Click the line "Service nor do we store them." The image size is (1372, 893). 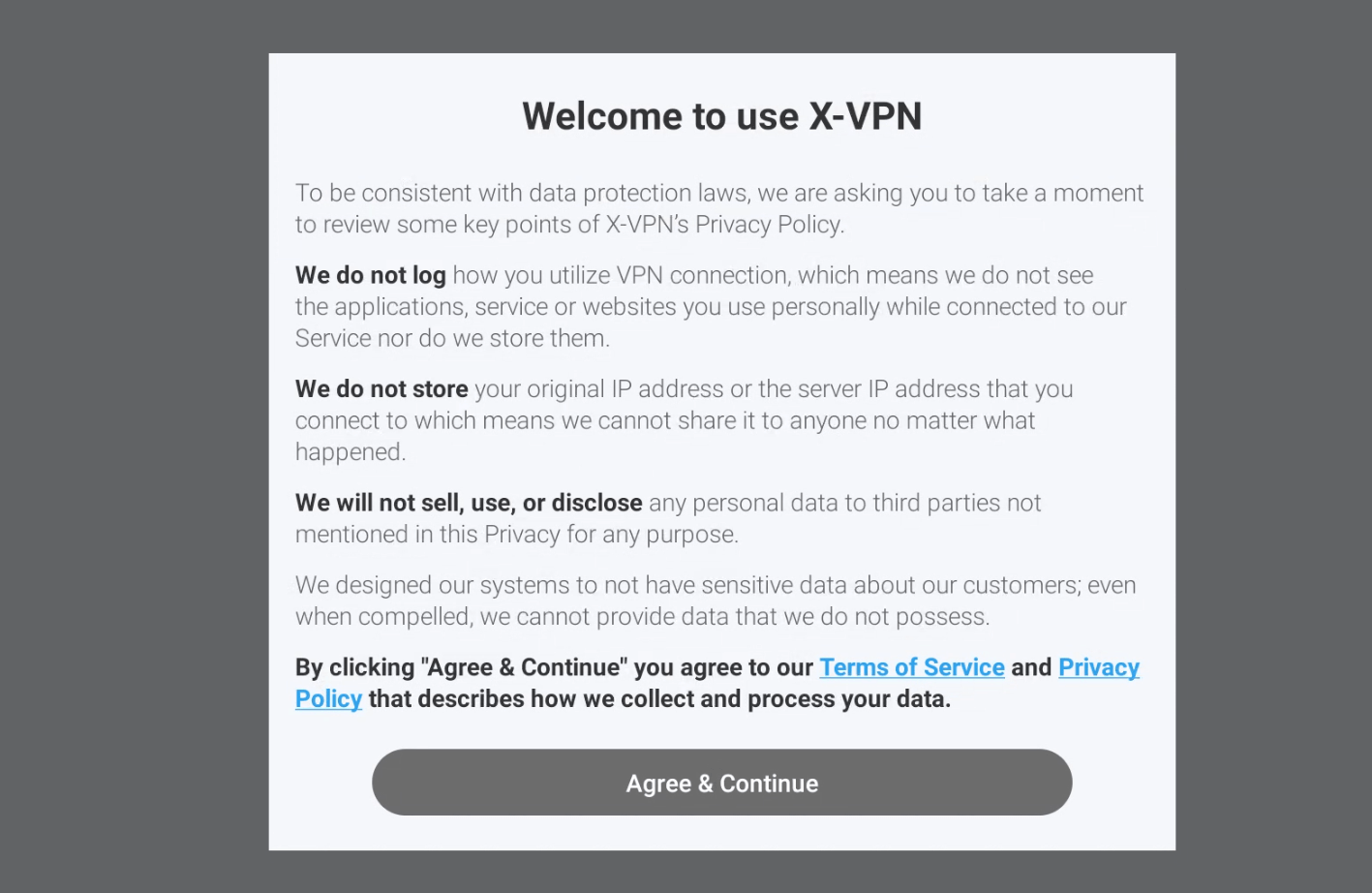coord(452,338)
